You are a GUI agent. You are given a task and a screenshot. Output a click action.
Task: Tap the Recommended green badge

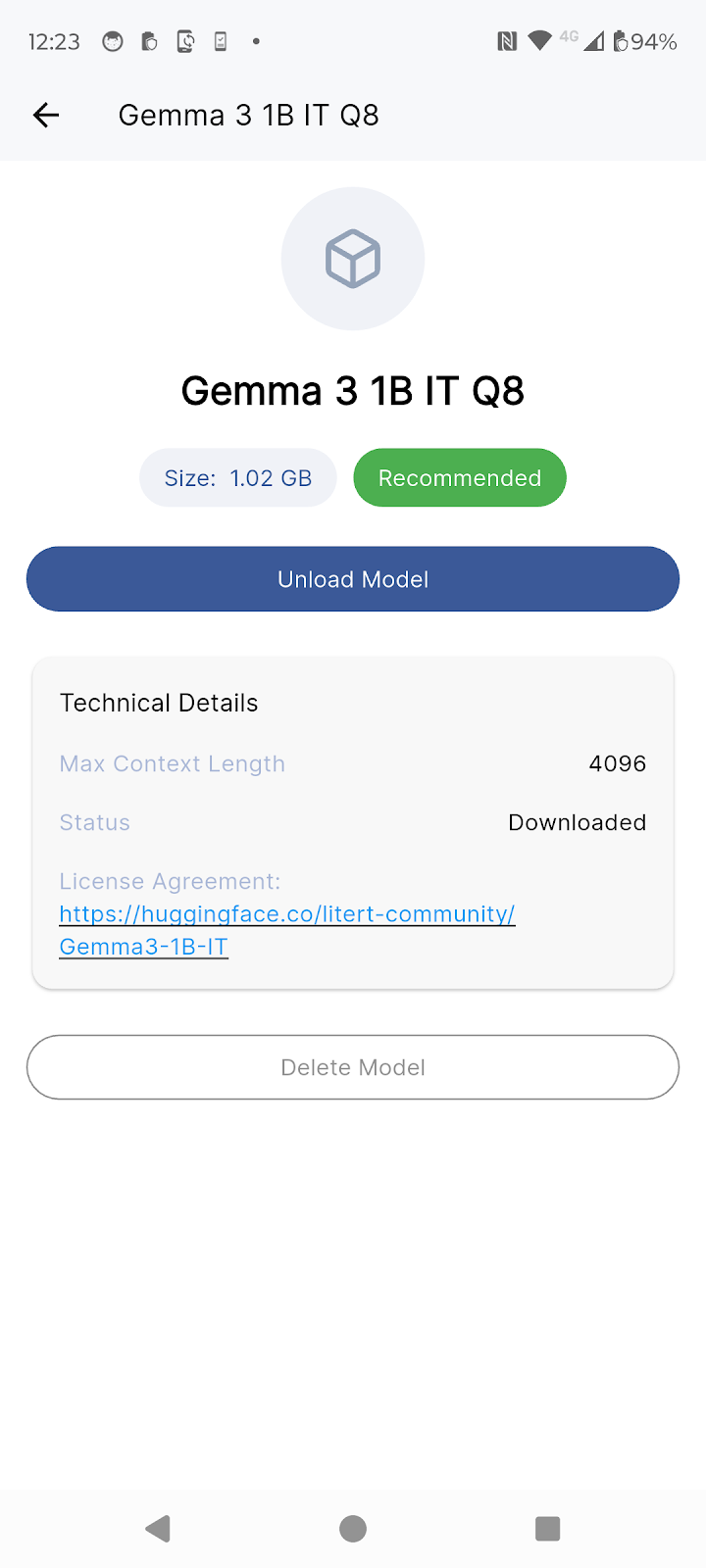(460, 478)
